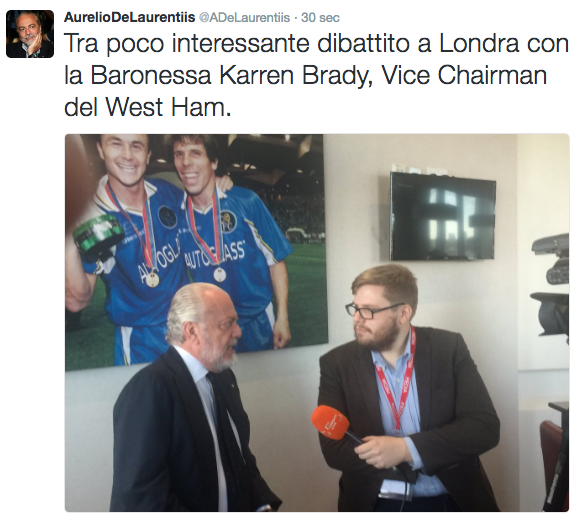Open the @ADeLaurentiis handle link
The width and height of the screenshot is (580, 518).
tap(245, 17)
